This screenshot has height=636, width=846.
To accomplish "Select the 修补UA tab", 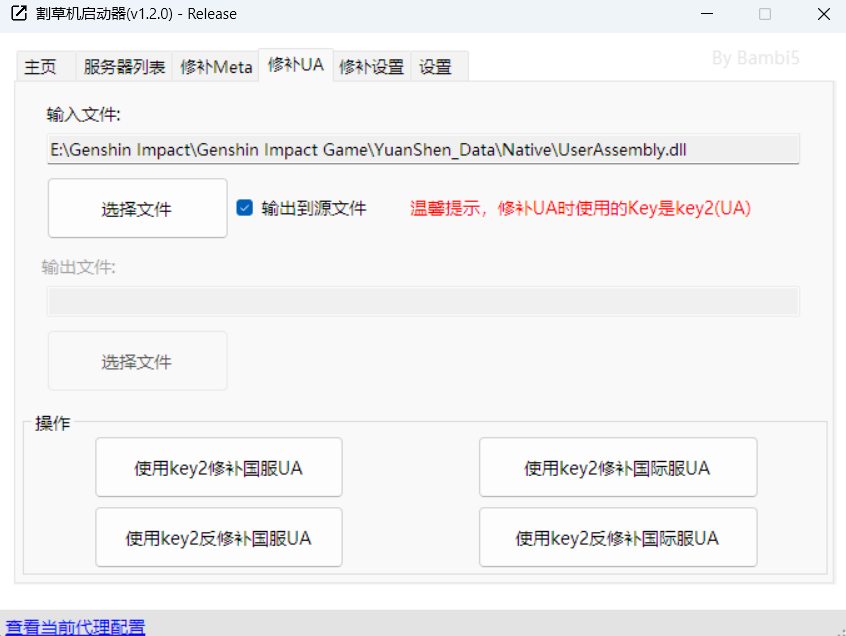I will (296, 65).
